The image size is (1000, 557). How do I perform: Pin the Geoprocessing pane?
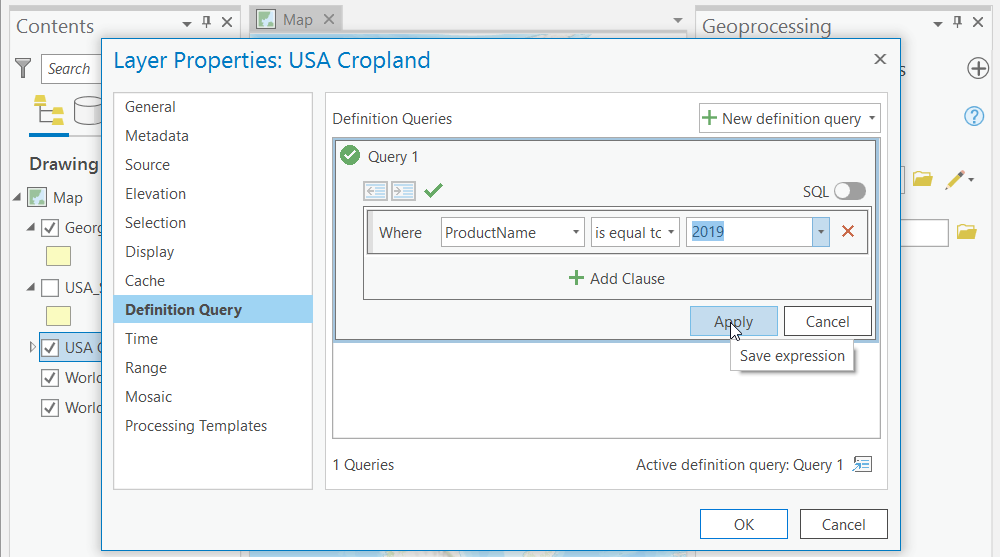957,22
